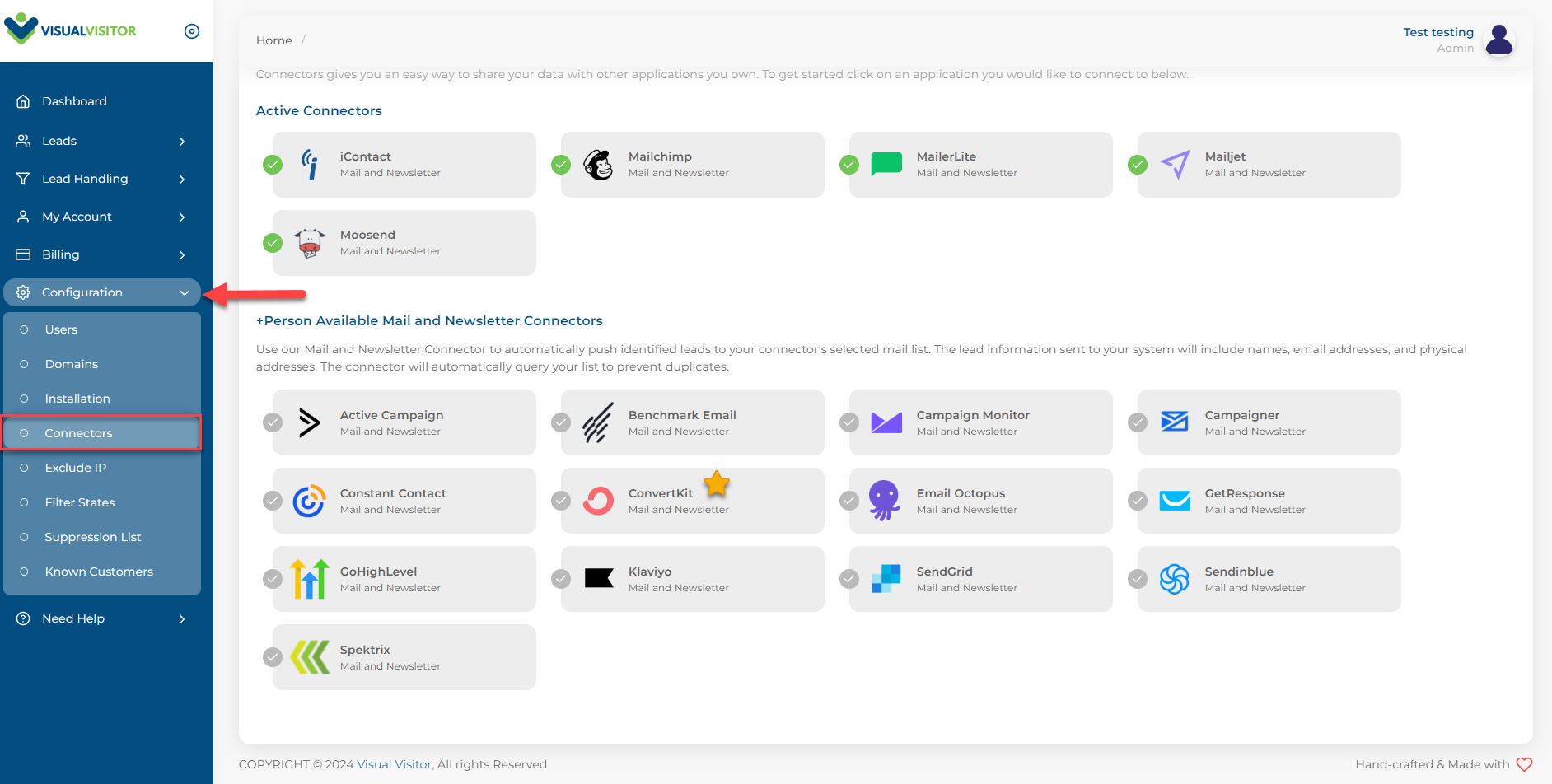
Task: Click the VisualVisitor logo
Action: point(71,29)
